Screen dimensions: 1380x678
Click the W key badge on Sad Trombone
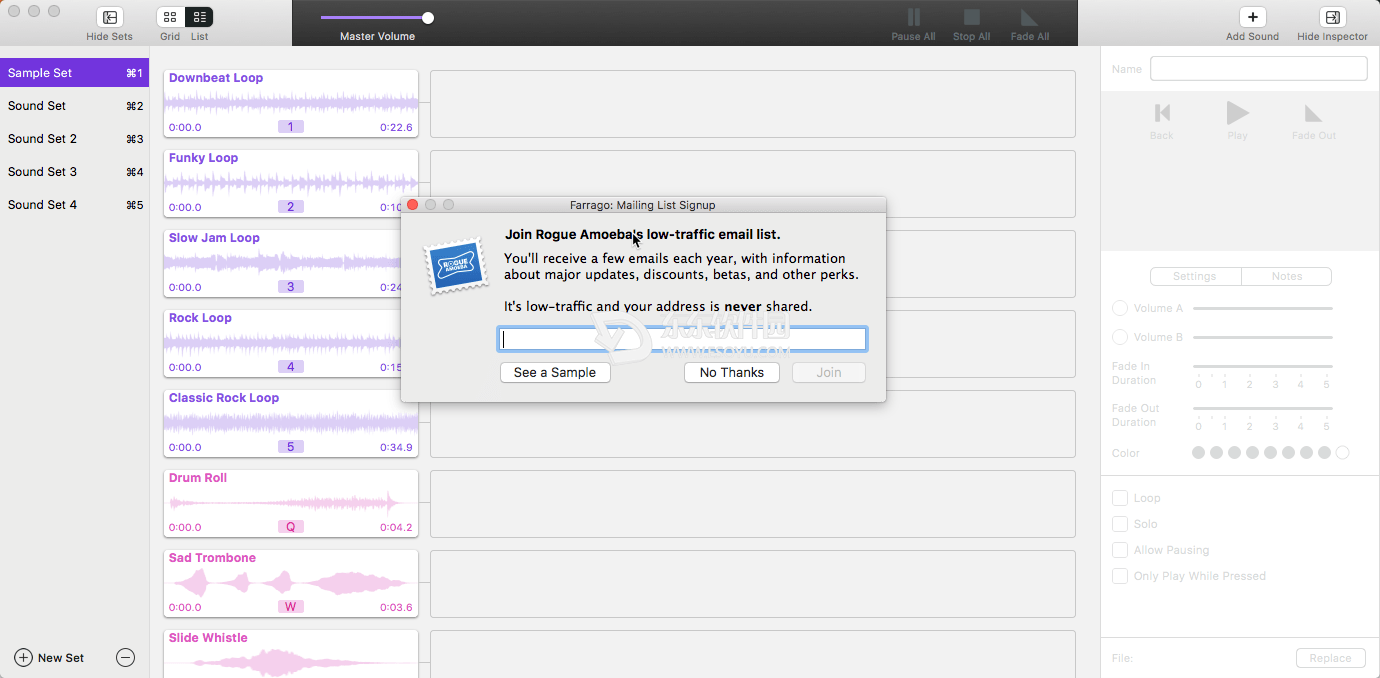point(290,607)
